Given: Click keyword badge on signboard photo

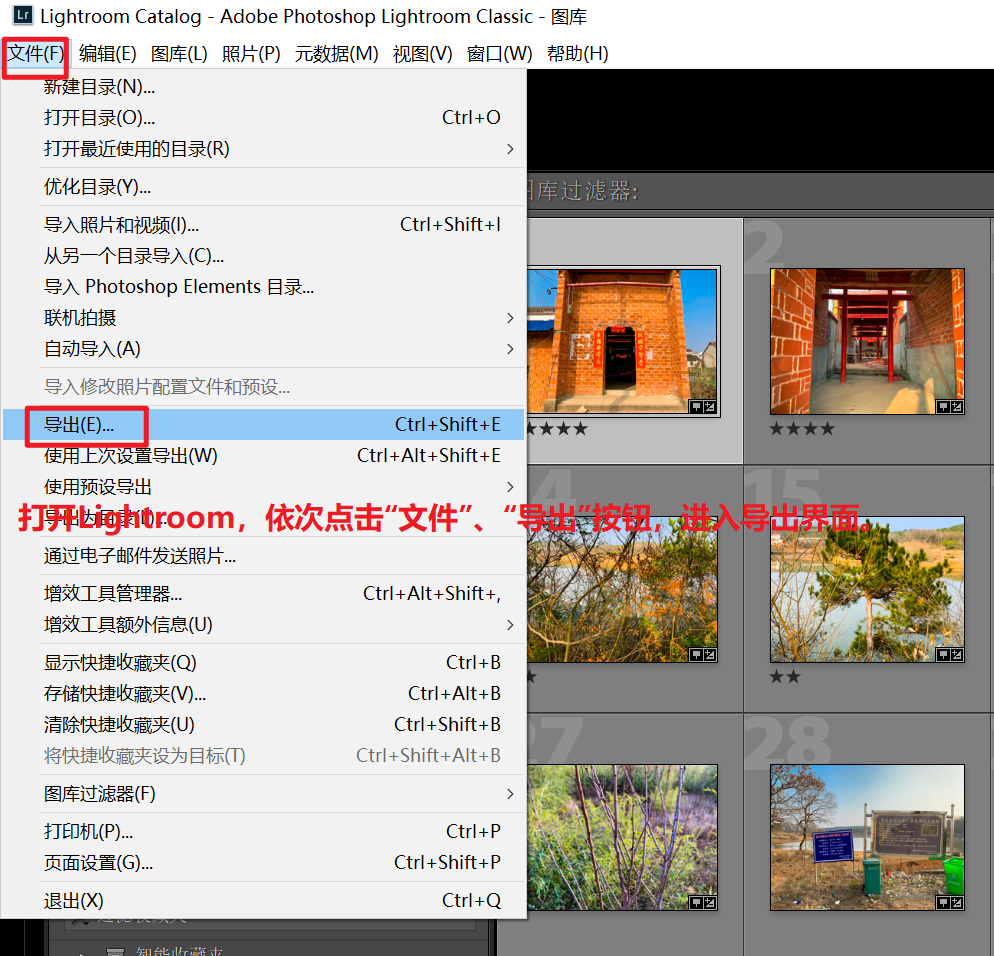Looking at the screenshot, I should [x=943, y=903].
